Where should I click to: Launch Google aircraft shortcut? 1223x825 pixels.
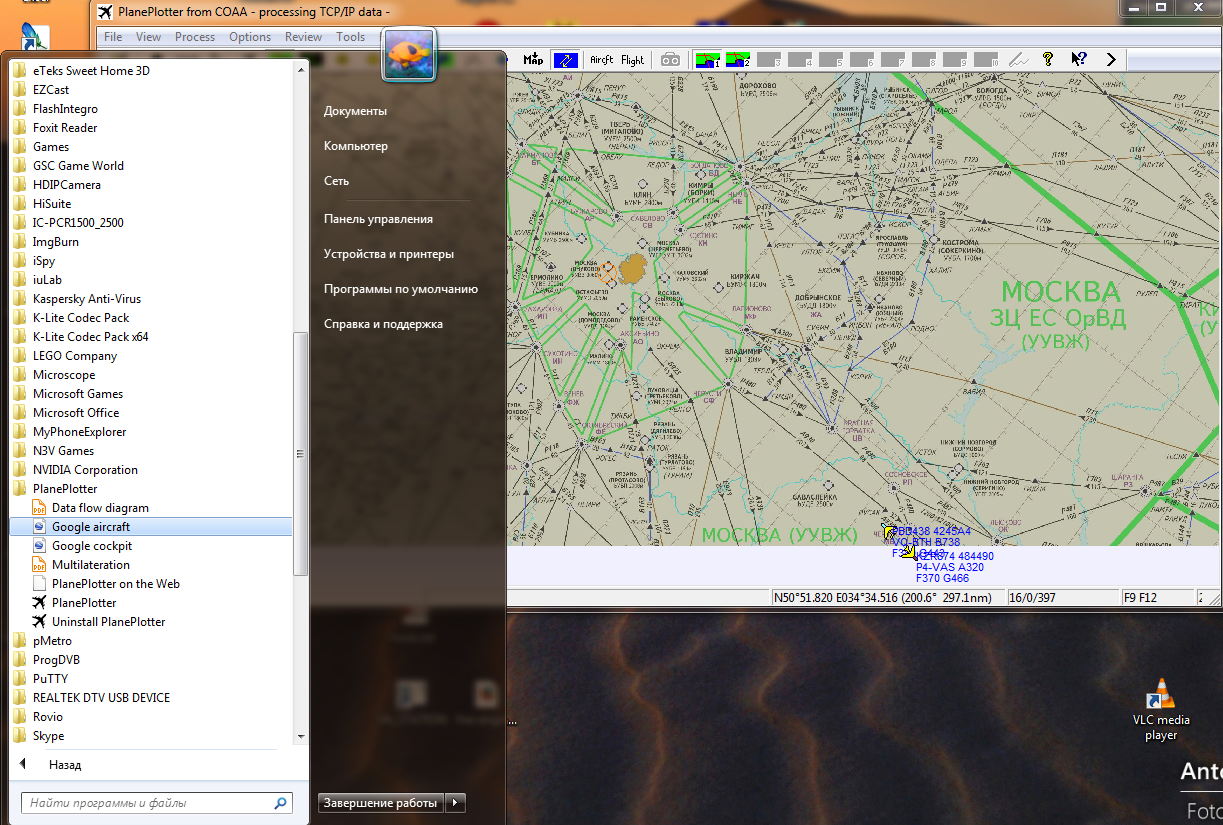tap(151, 527)
